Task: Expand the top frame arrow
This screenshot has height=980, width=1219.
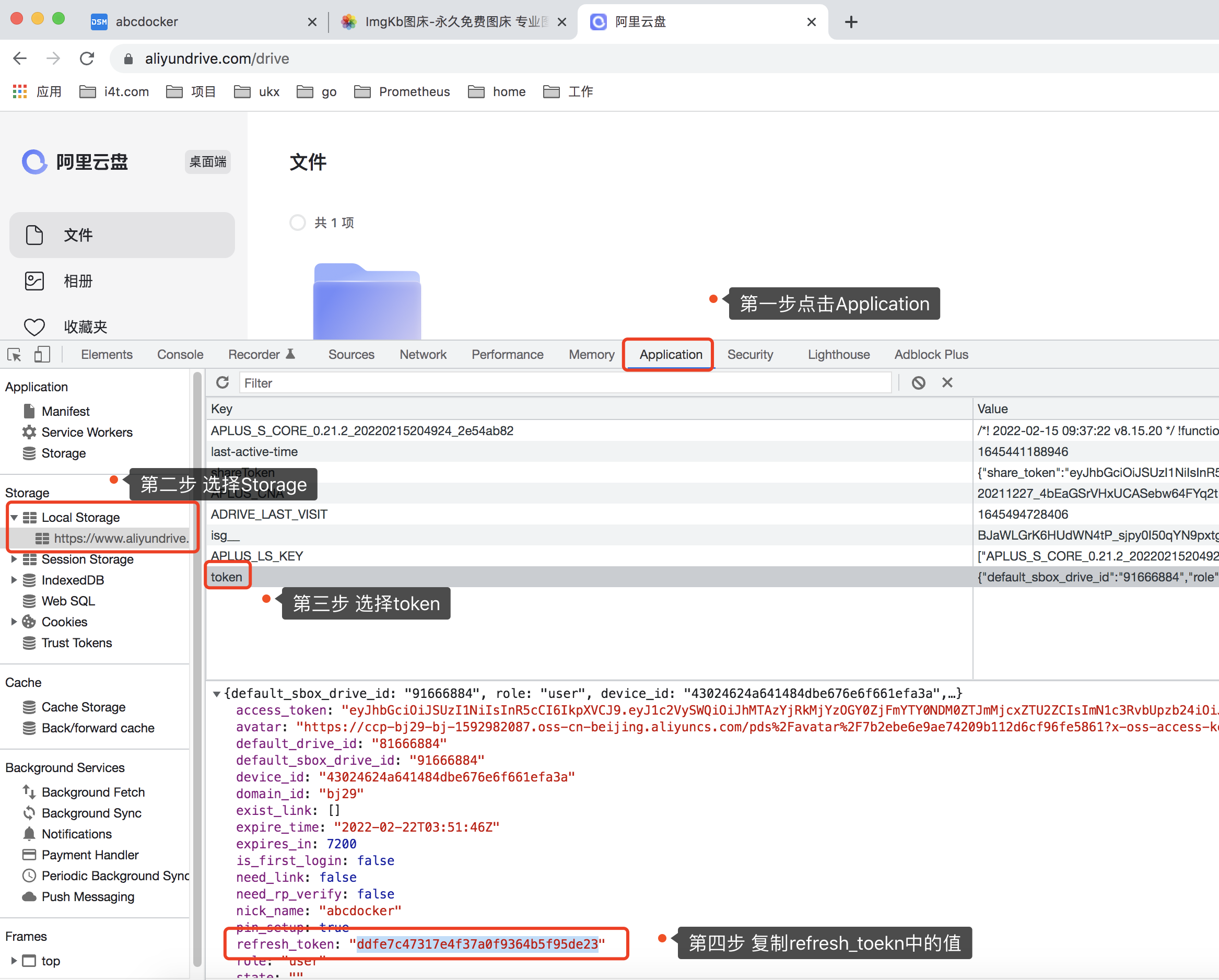Action: [14, 961]
